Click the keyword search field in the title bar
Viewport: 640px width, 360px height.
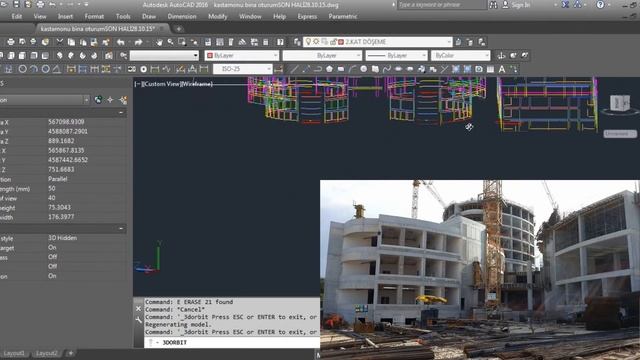tap(442, 5)
